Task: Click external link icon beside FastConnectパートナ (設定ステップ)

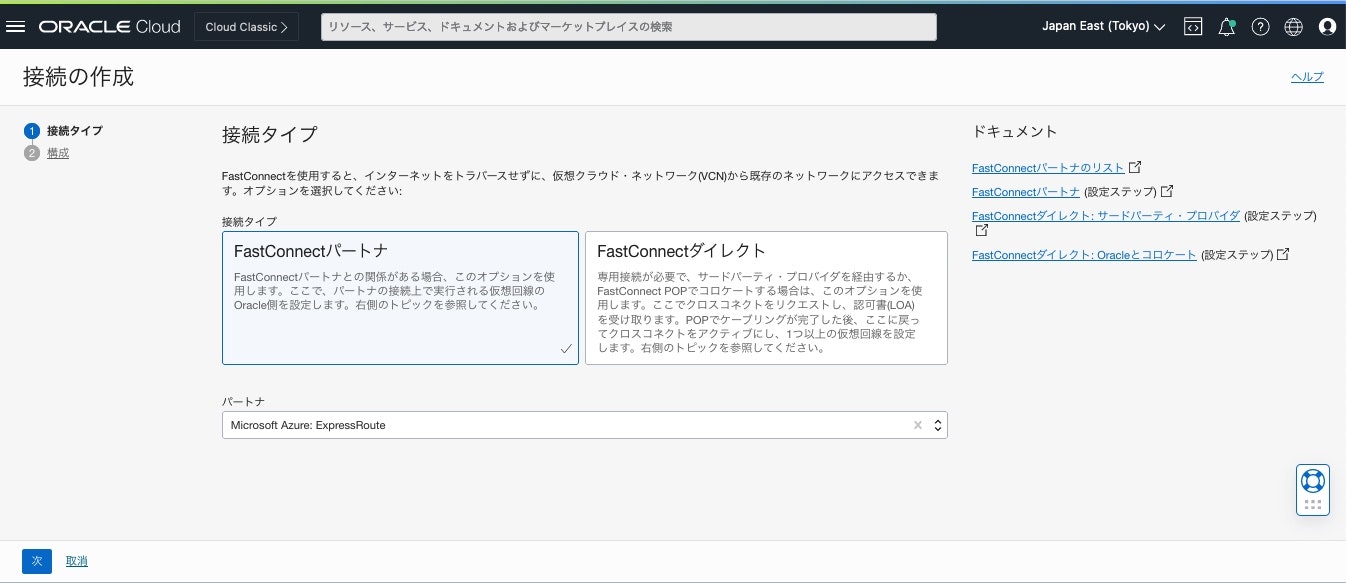Action: (1166, 191)
